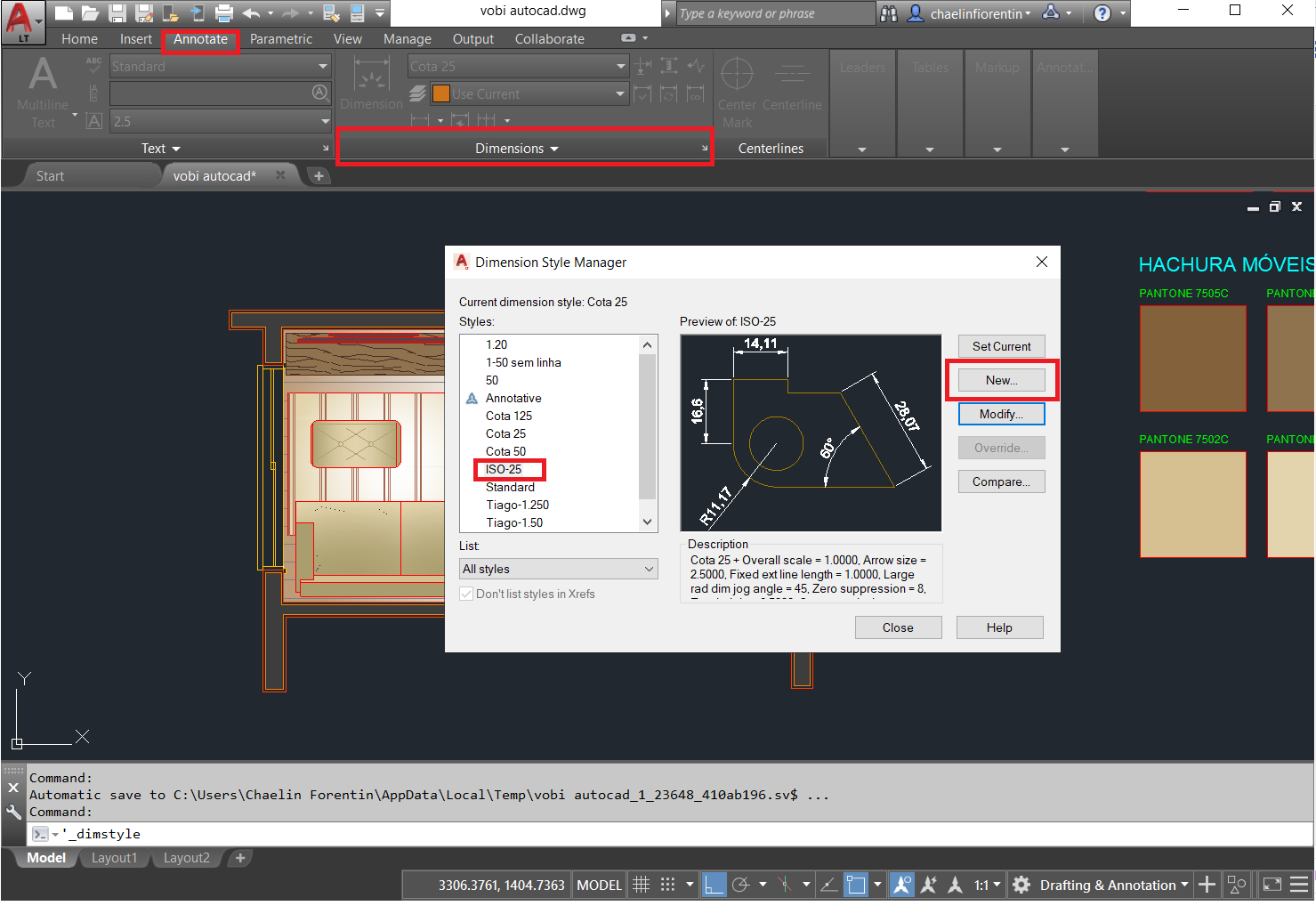Toggle 2D object snap in status bar
Image resolution: width=1316 pixels, height=906 pixels.
pyautogui.click(x=855, y=885)
